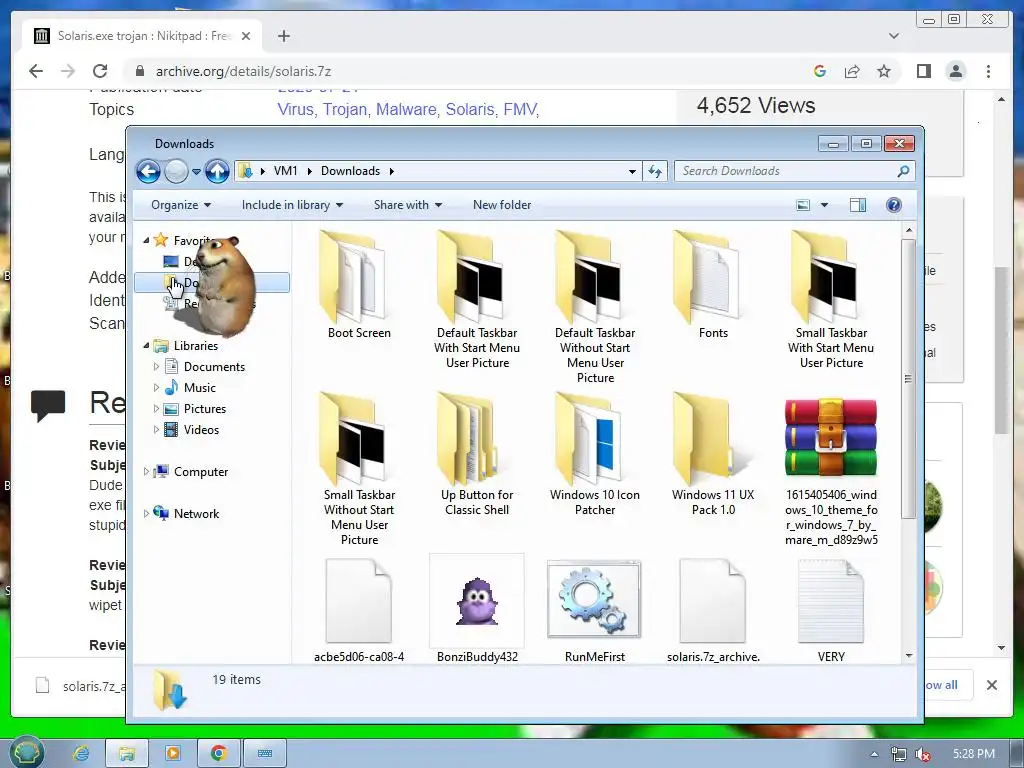
Task: Select the acbe5d06-ca08-4 file
Action: tap(359, 611)
